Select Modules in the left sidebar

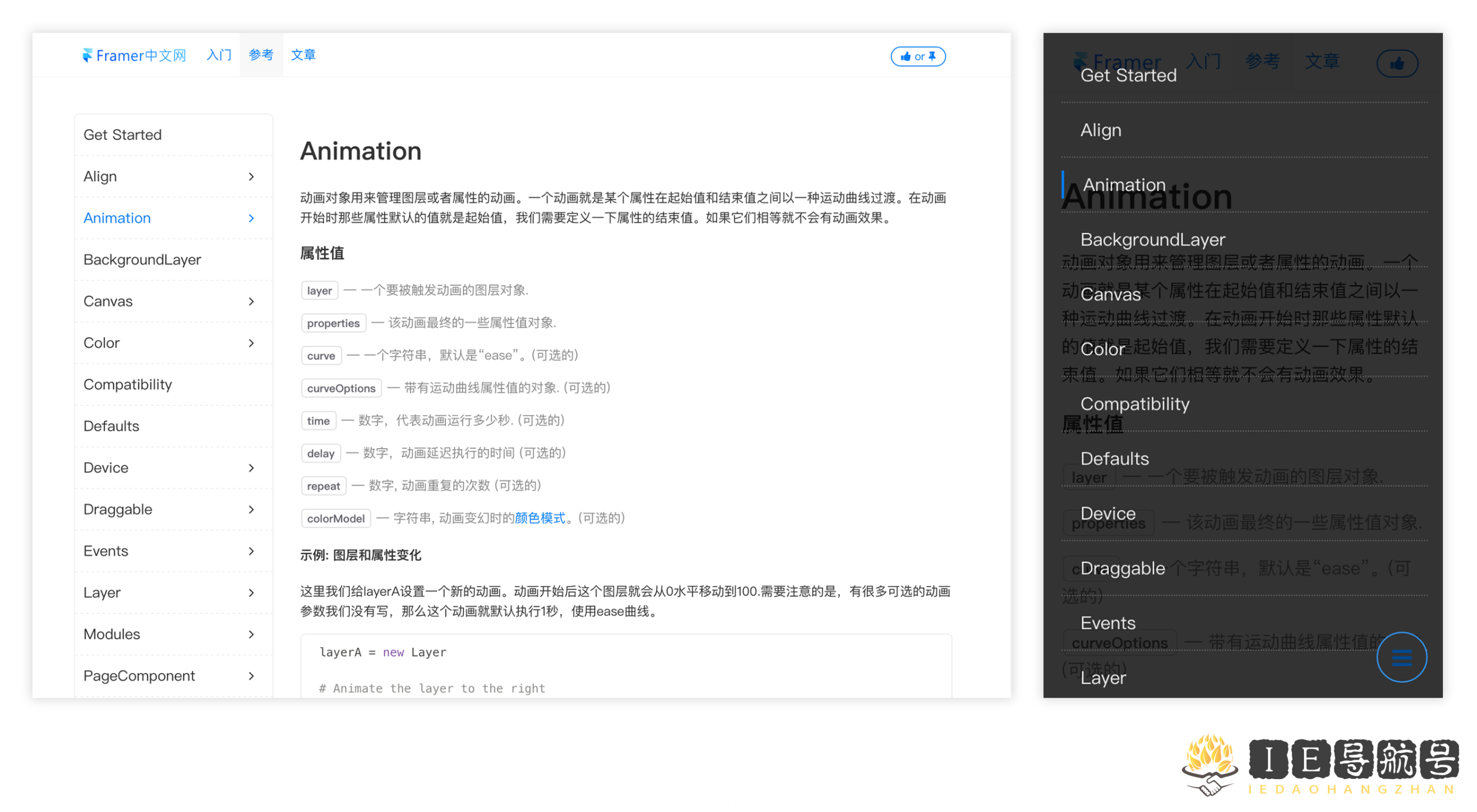173,634
